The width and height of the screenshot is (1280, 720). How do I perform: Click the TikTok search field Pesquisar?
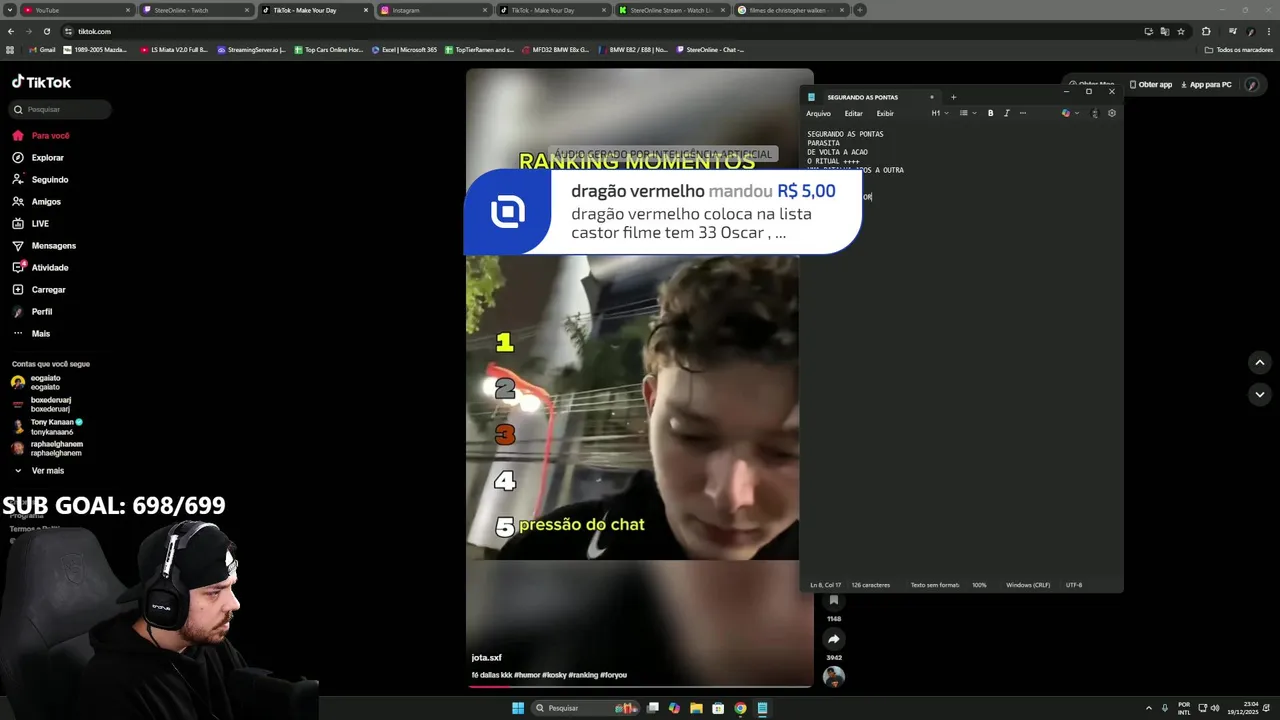coord(61,109)
